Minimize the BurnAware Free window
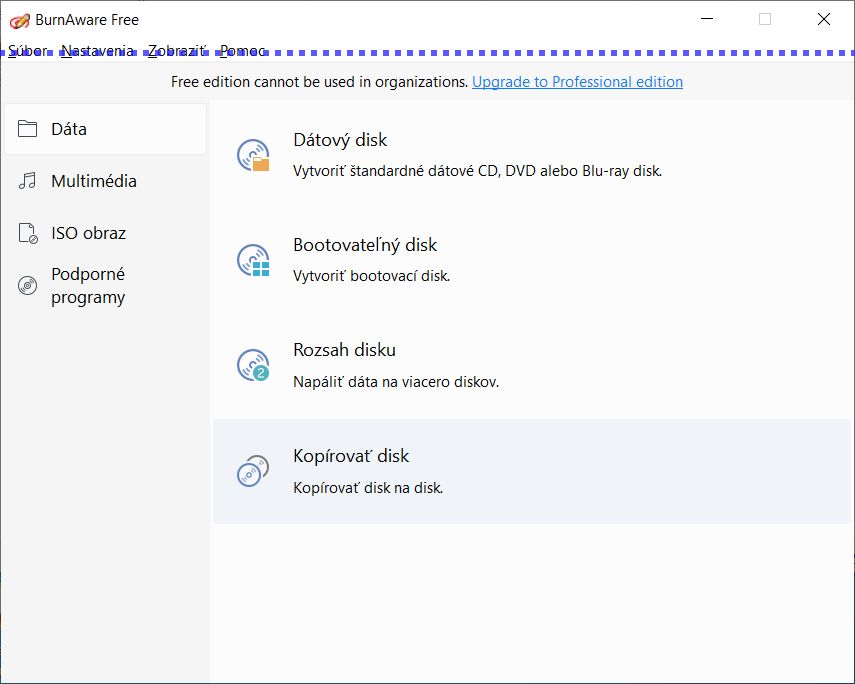 (x=707, y=19)
